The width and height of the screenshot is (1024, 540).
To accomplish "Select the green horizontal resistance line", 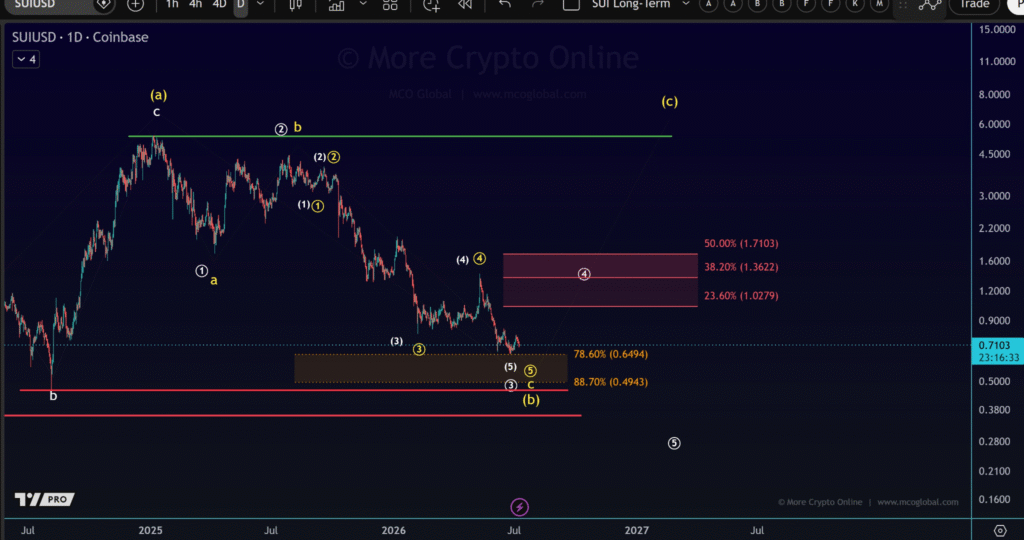I will [x=400, y=136].
